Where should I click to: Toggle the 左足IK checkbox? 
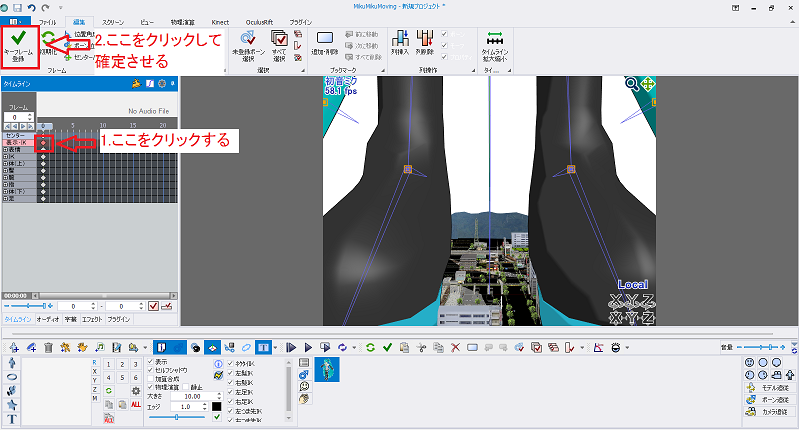click(230, 392)
